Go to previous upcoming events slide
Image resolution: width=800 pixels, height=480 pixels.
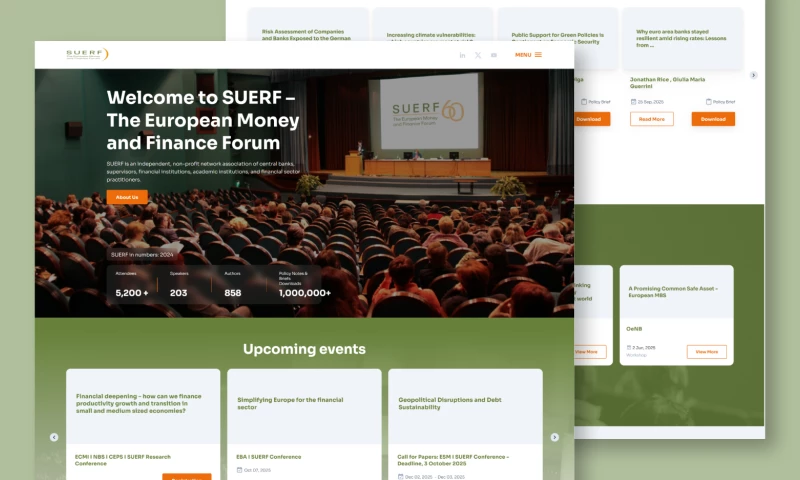point(54,437)
